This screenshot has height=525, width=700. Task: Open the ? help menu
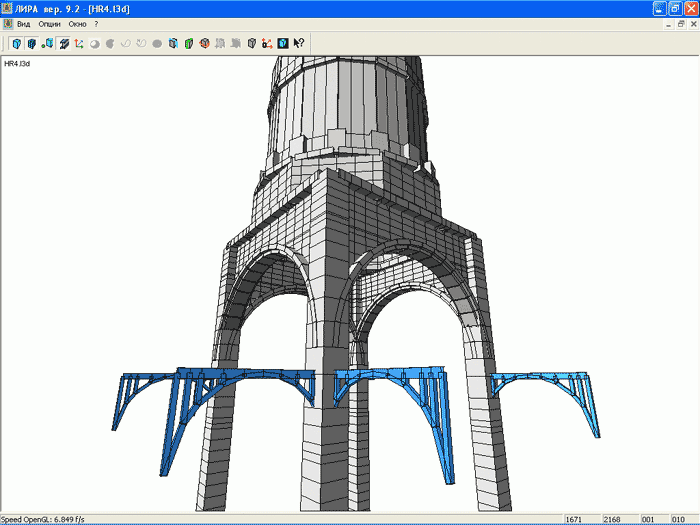pos(96,24)
